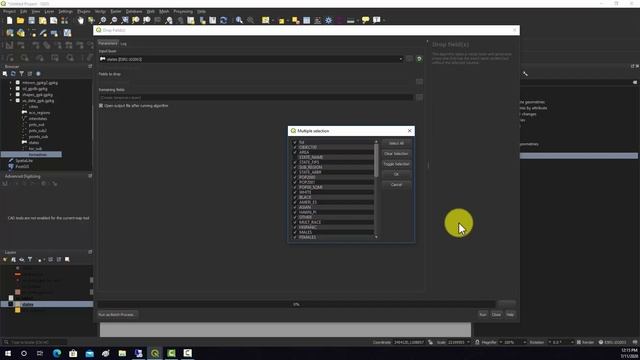
Task: Click the Map Tips speech bubble icon
Action: click(365, 20)
